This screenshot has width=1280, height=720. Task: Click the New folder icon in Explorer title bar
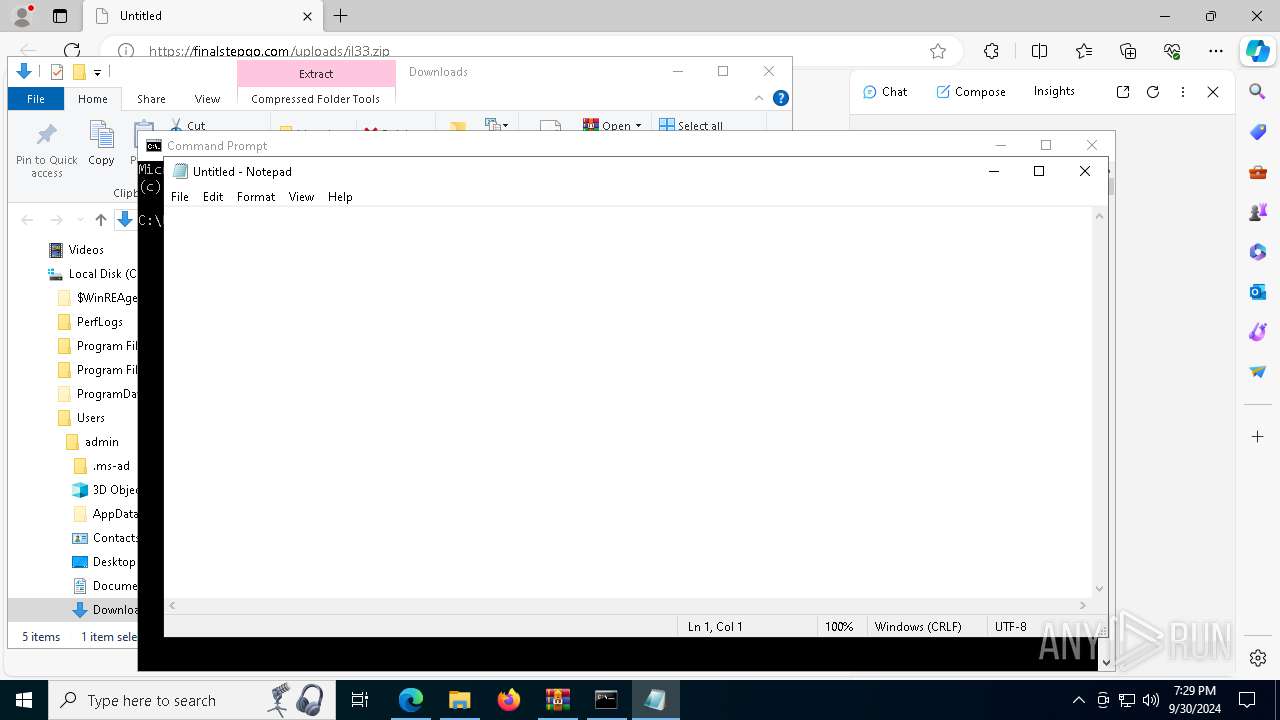79,72
